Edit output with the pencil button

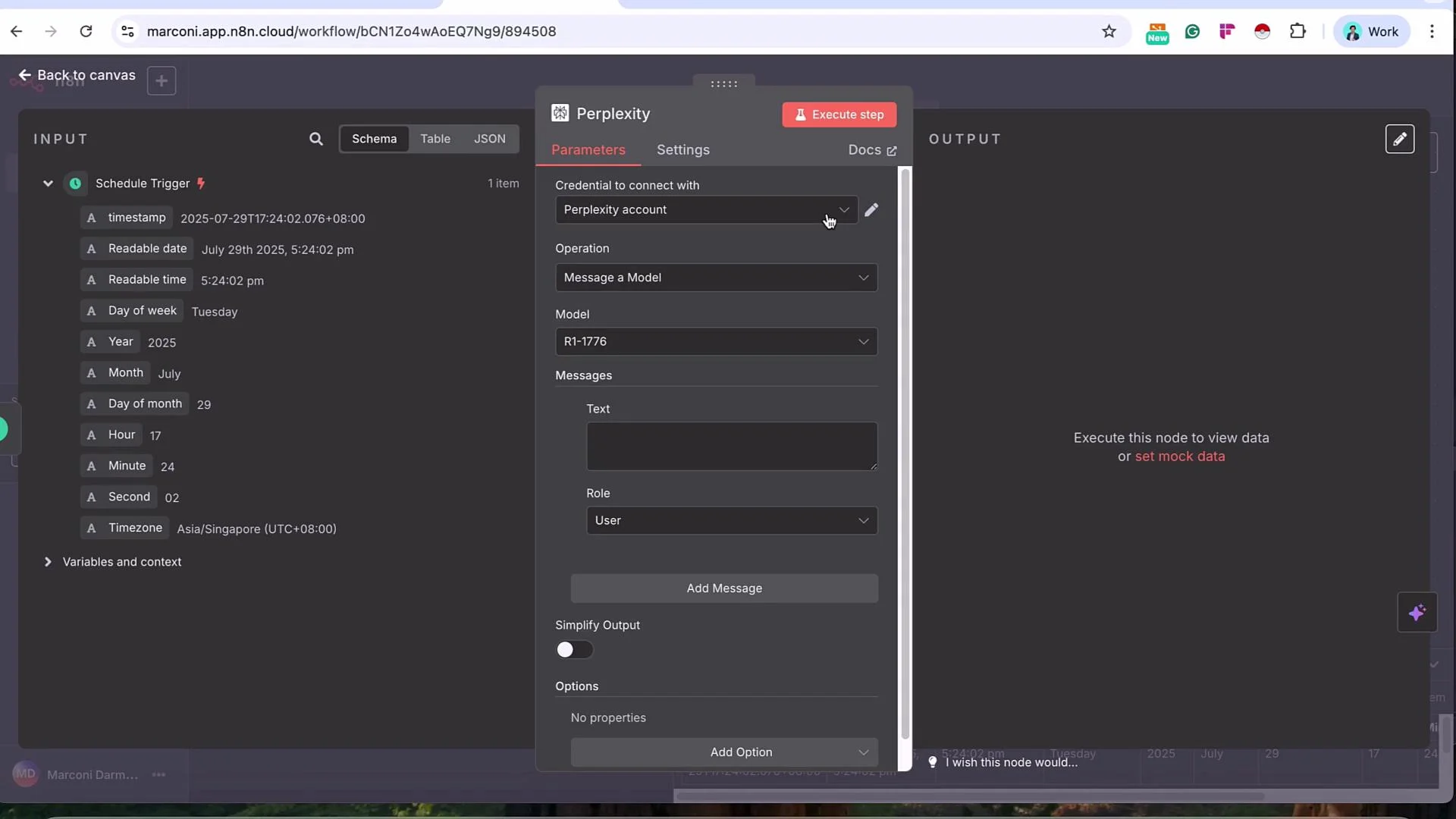click(x=1399, y=139)
